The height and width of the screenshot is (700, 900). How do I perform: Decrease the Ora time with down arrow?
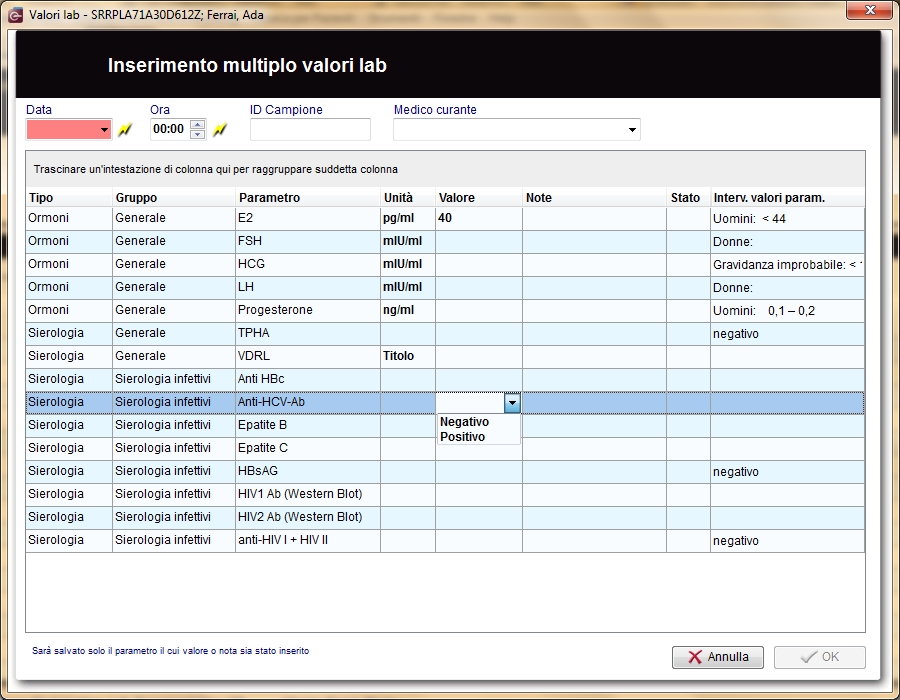coord(197,135)
